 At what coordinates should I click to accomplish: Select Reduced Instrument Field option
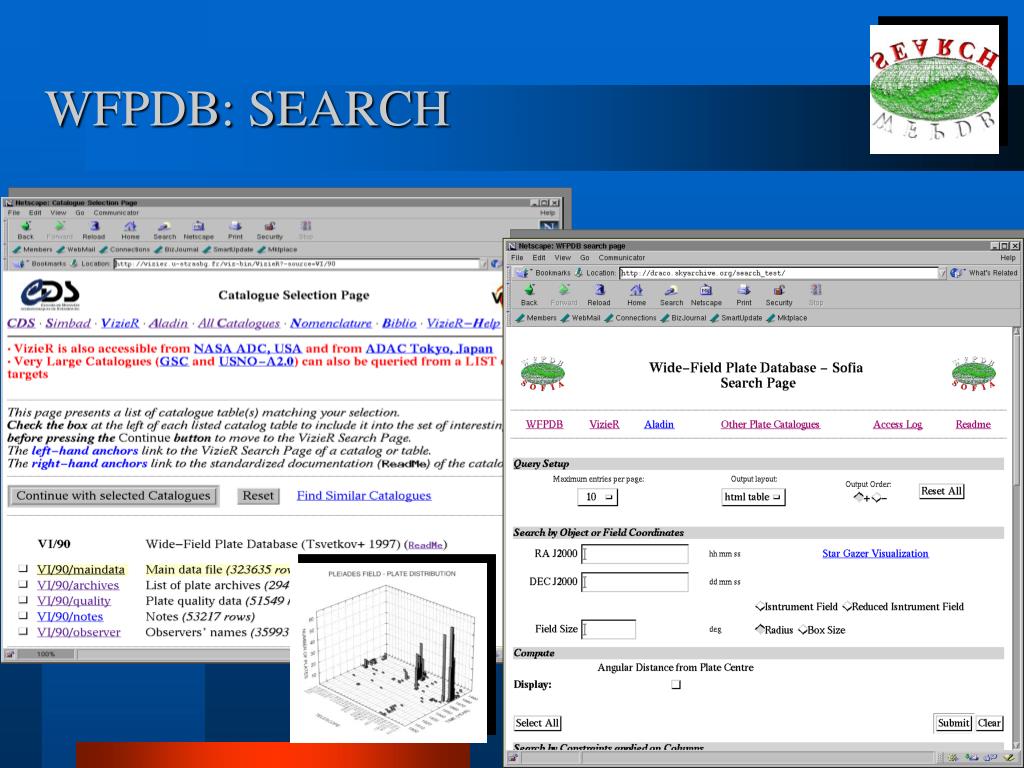847,607
